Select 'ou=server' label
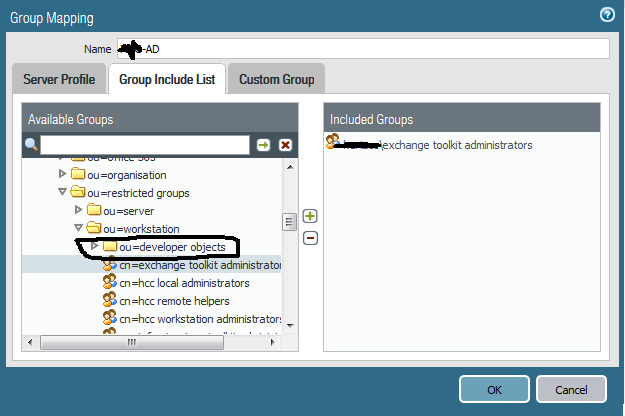 click(128, 211)
